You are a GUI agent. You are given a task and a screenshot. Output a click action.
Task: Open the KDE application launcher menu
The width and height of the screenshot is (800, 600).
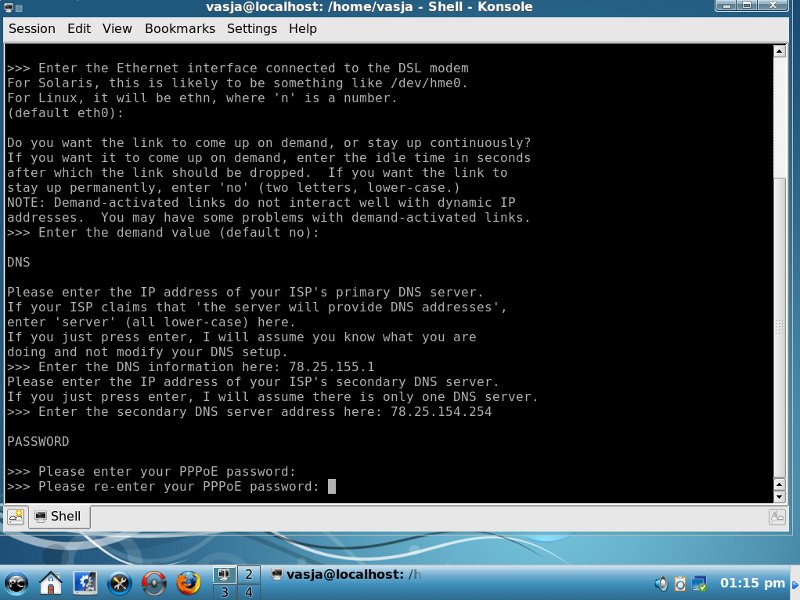coord(17,581)
